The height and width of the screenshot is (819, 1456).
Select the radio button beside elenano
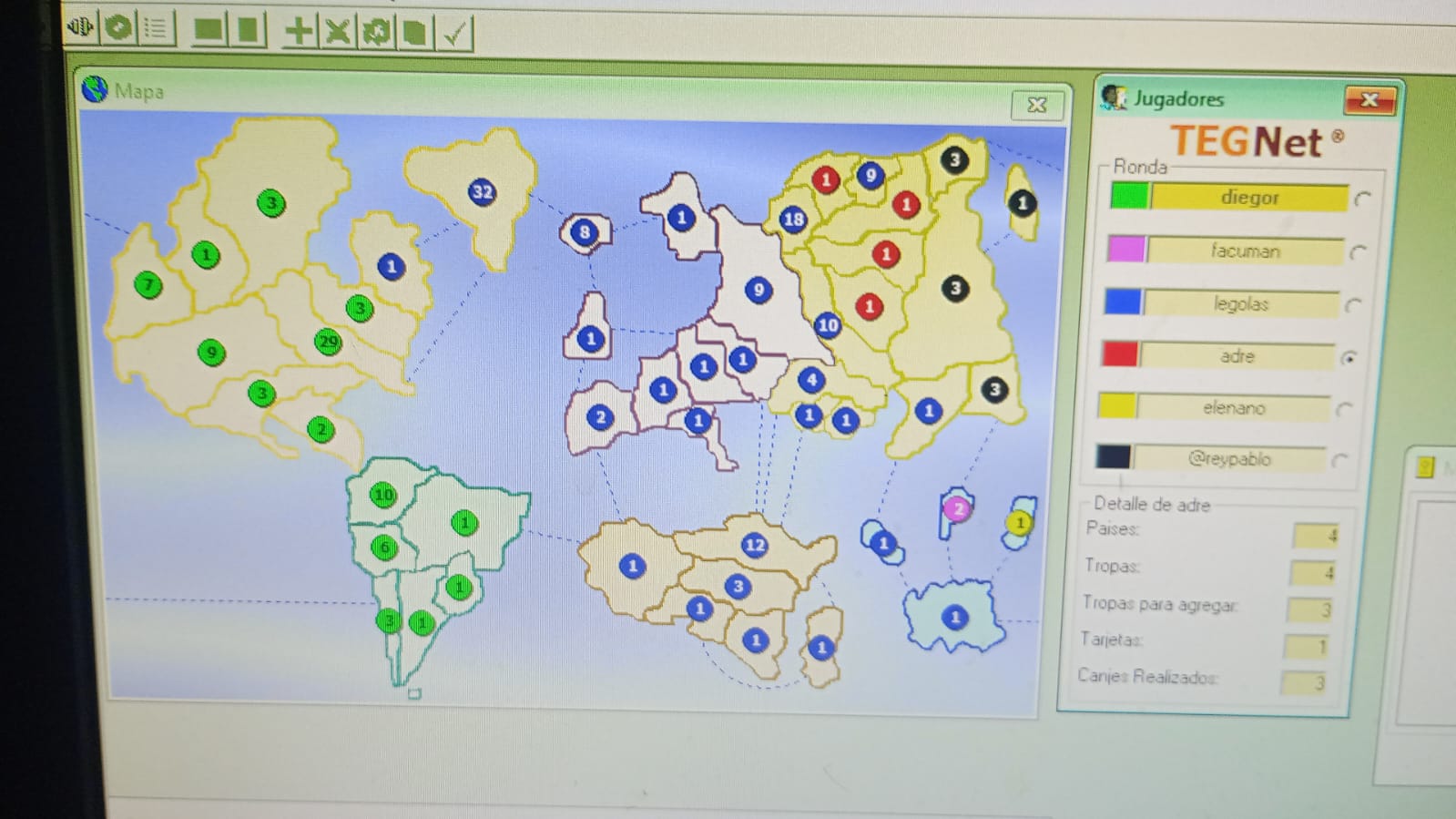1344,410
